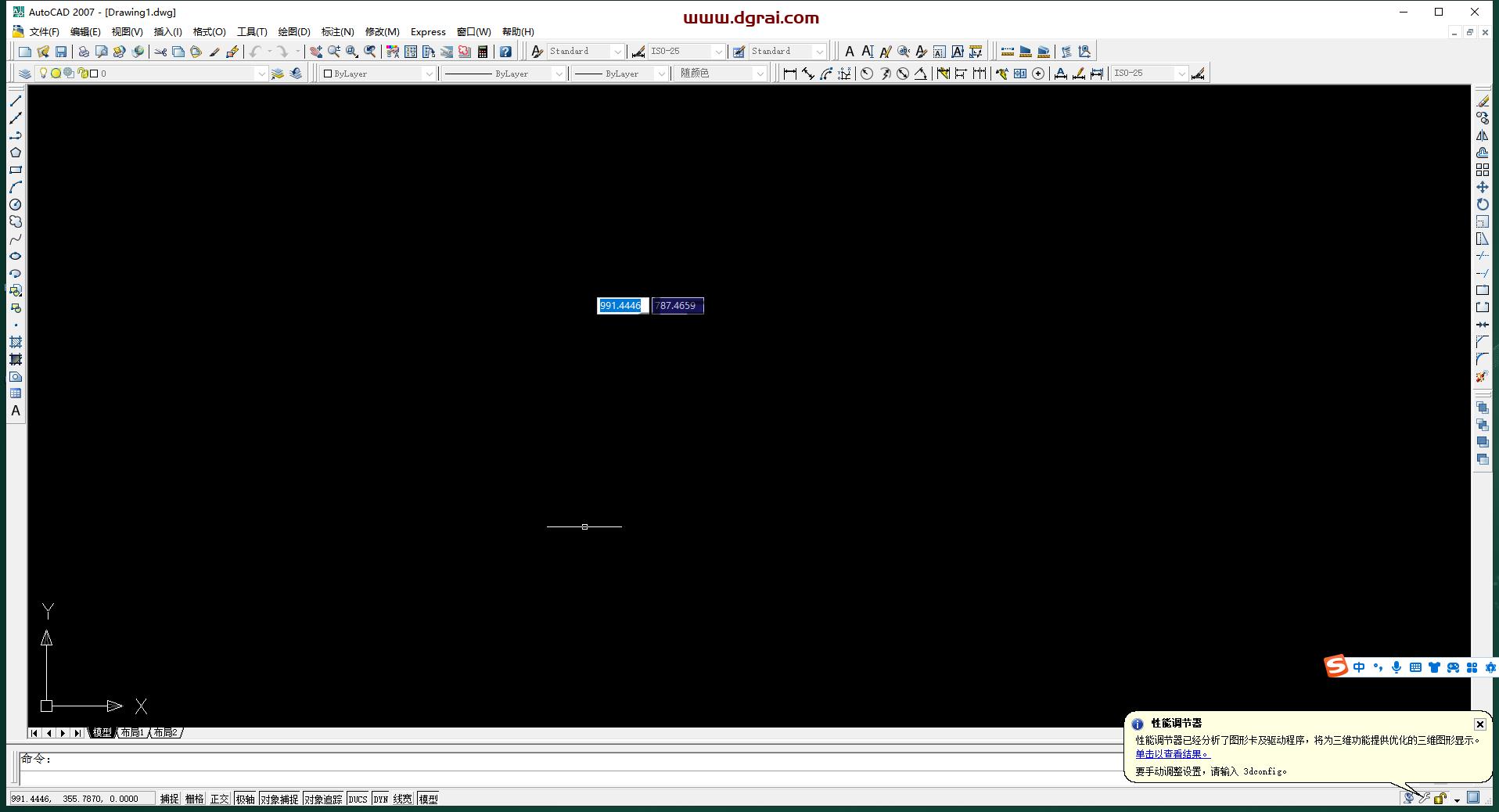Select the Move tool in modify toolbar
Screen dimensions: 1499x812
click(x=1483, y=187)
